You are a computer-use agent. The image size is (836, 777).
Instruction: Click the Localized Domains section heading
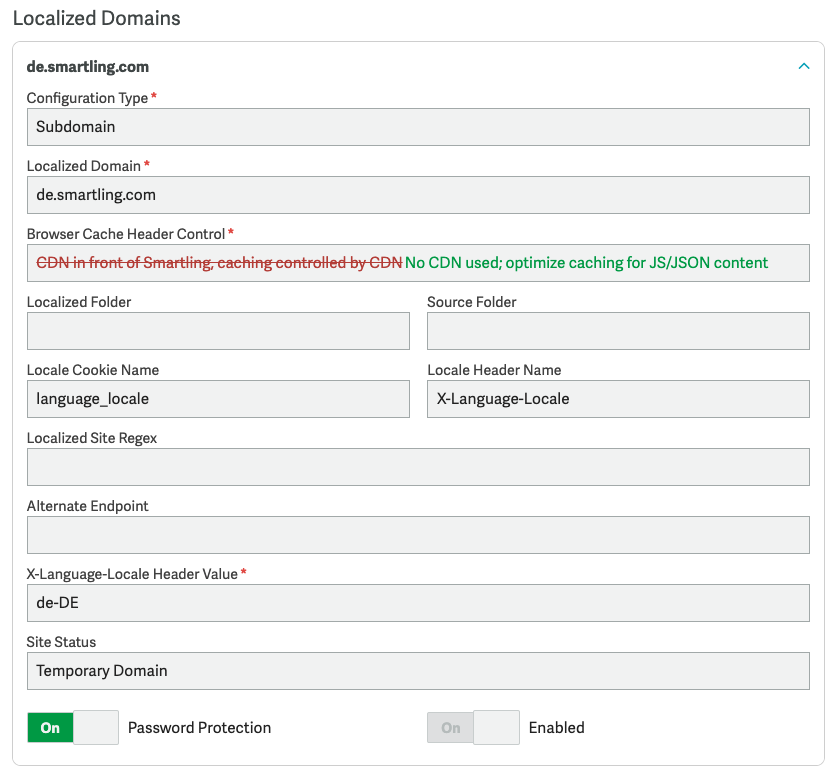point(96,18)
